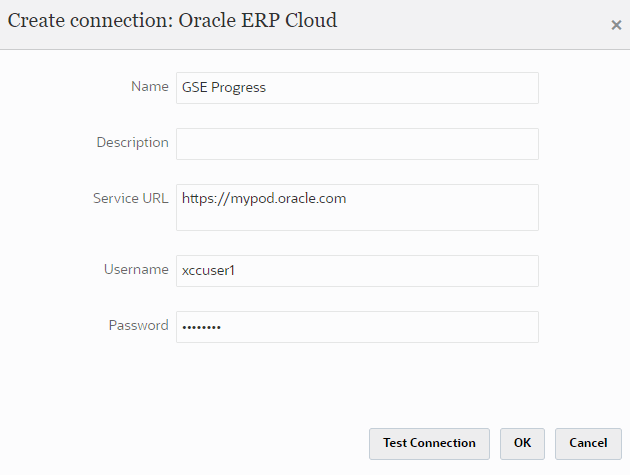Click into the Password field
The height and width of the screenshot is (475, 630).
tap(357, 327)
